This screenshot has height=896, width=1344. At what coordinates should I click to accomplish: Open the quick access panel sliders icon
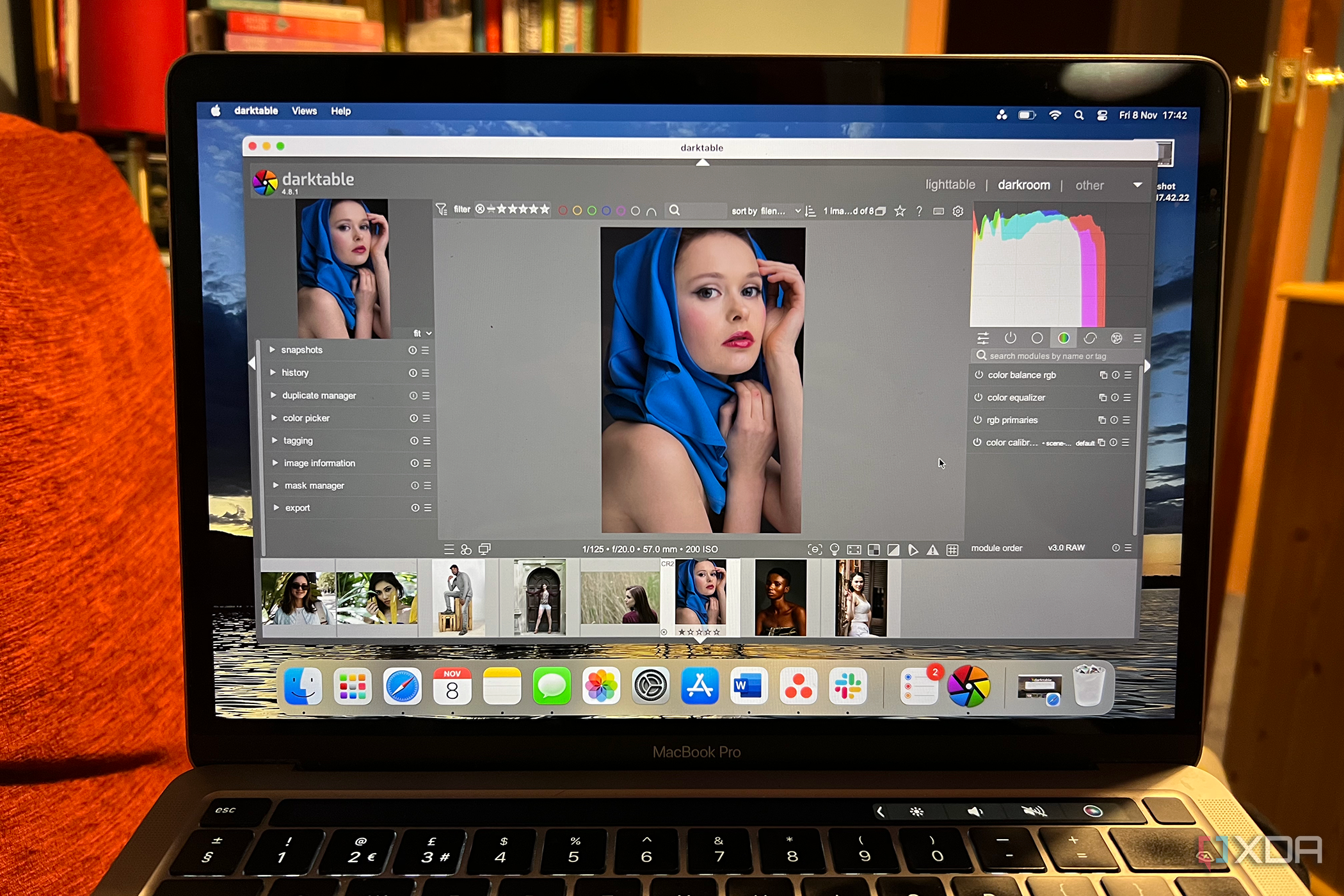983,338
